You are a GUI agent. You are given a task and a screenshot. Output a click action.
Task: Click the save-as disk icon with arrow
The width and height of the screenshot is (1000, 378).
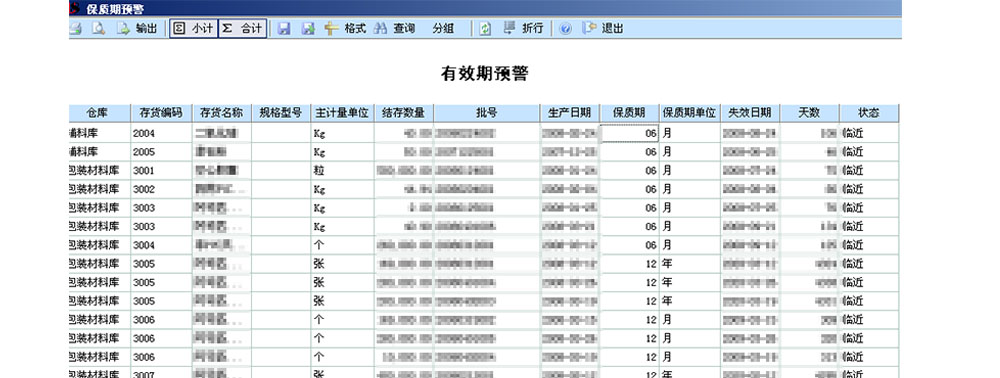coord(308,29)
